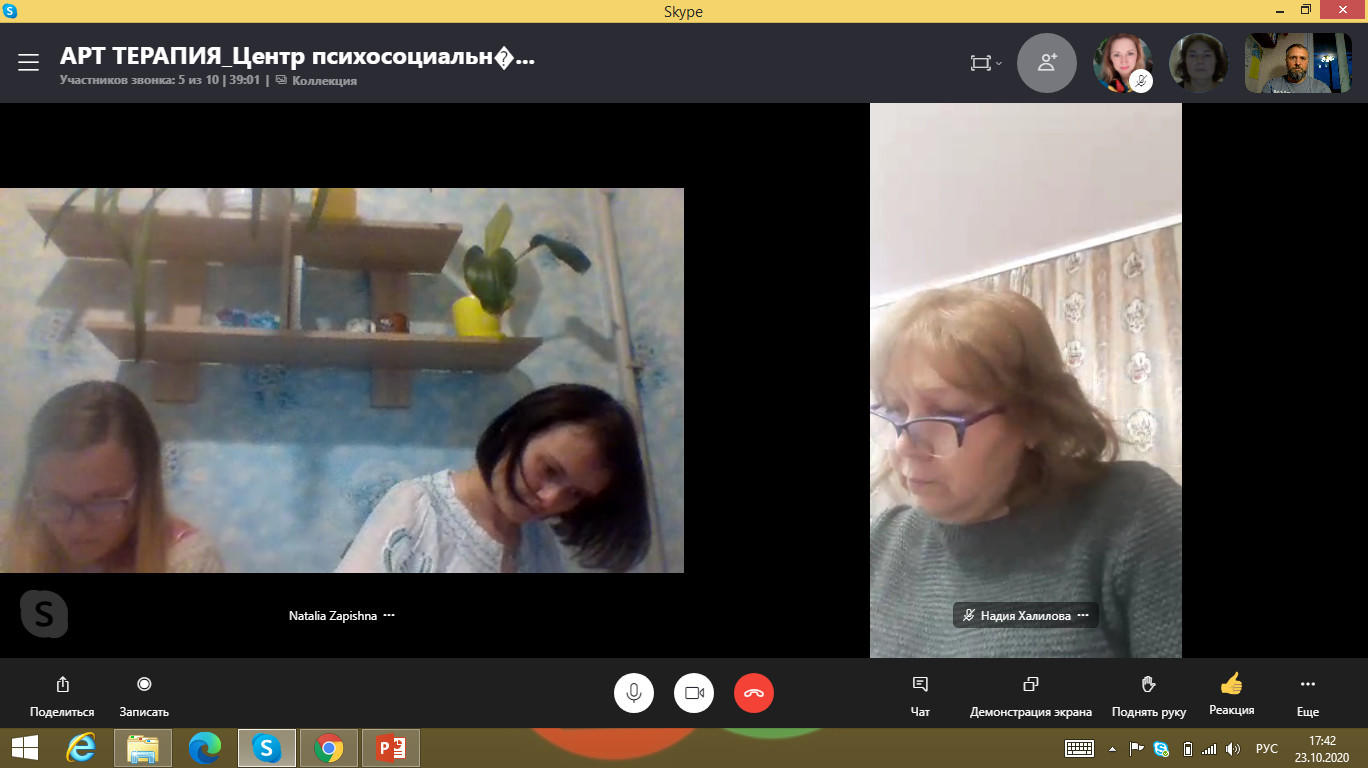1368x768 pixels.
Task: Open options next to Natalia Zapishna
Action: click(x=389, y=615)
